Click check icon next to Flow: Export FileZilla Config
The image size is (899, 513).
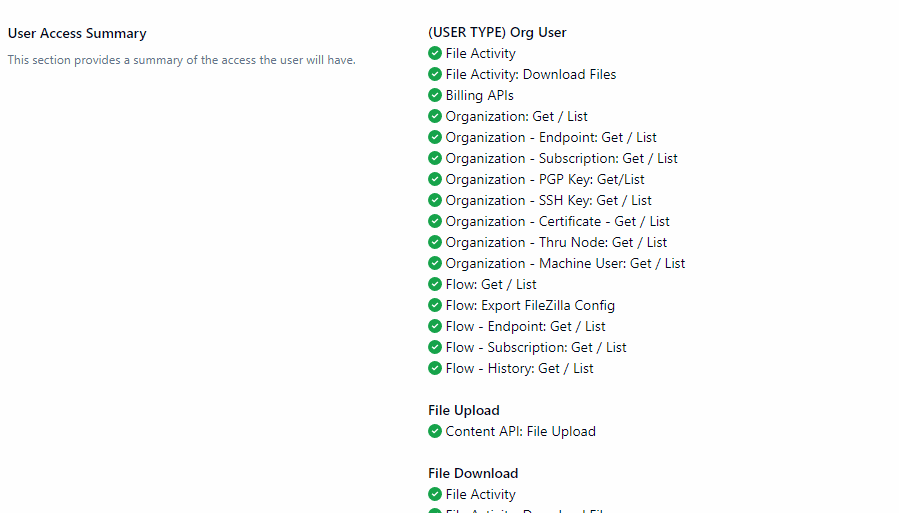pos(435,306)
